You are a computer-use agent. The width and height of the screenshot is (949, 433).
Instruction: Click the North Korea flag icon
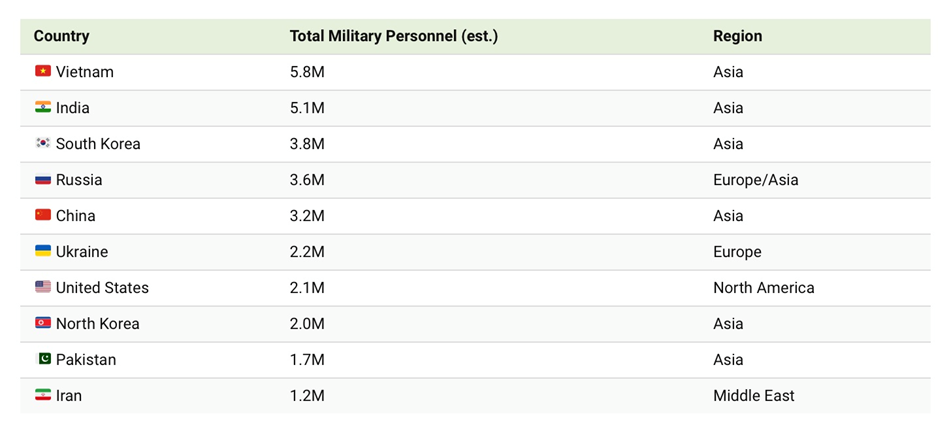[43, 324]
